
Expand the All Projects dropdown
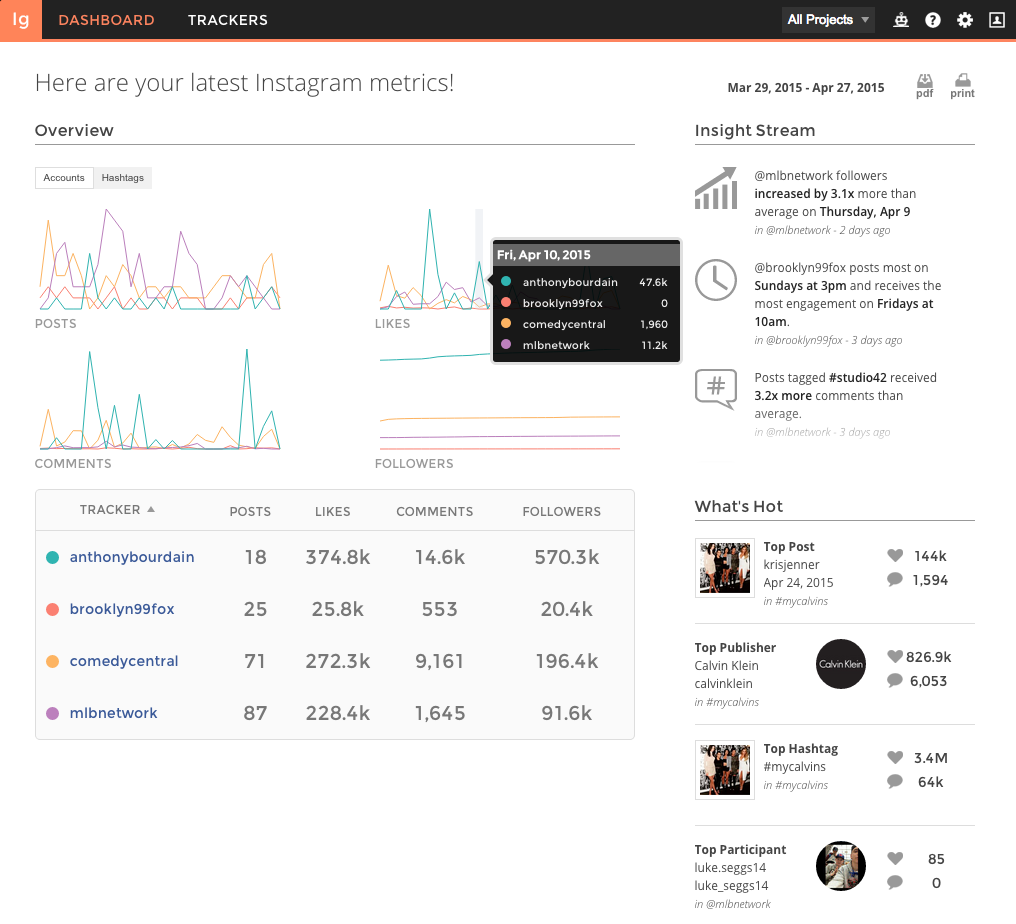828,20
